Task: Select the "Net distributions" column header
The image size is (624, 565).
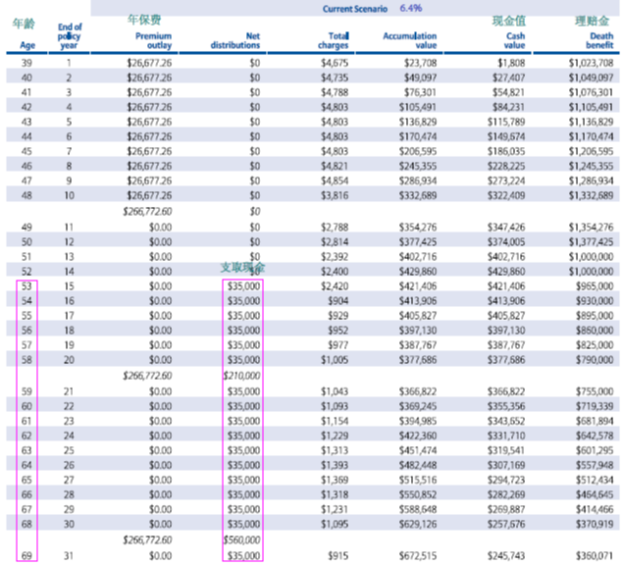Action: tap(235, 41)
